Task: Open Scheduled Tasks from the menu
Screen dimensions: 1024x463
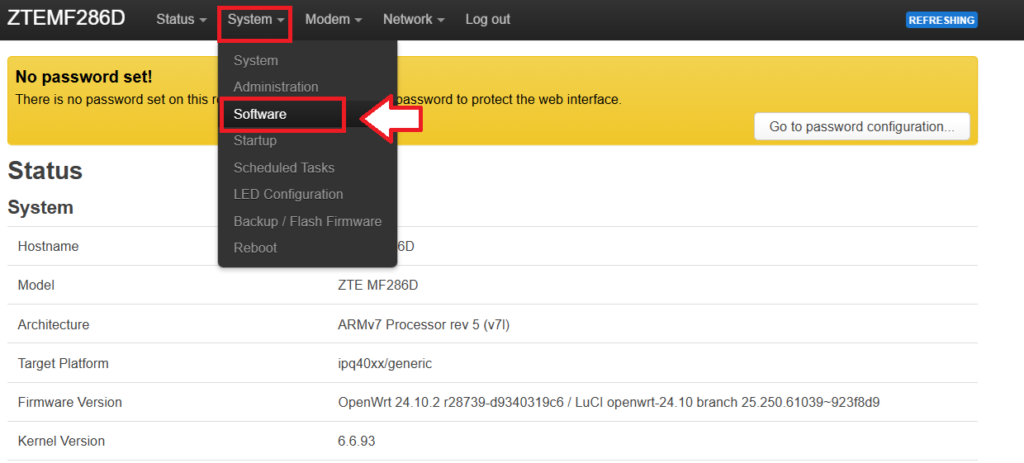Action: [284, 168]
